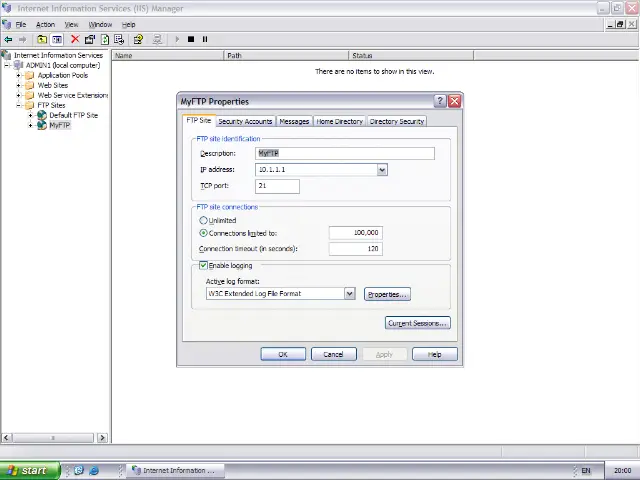Click the Up one level folder icon
This screenshot has height=480, width=640.
tap(42, 39)
